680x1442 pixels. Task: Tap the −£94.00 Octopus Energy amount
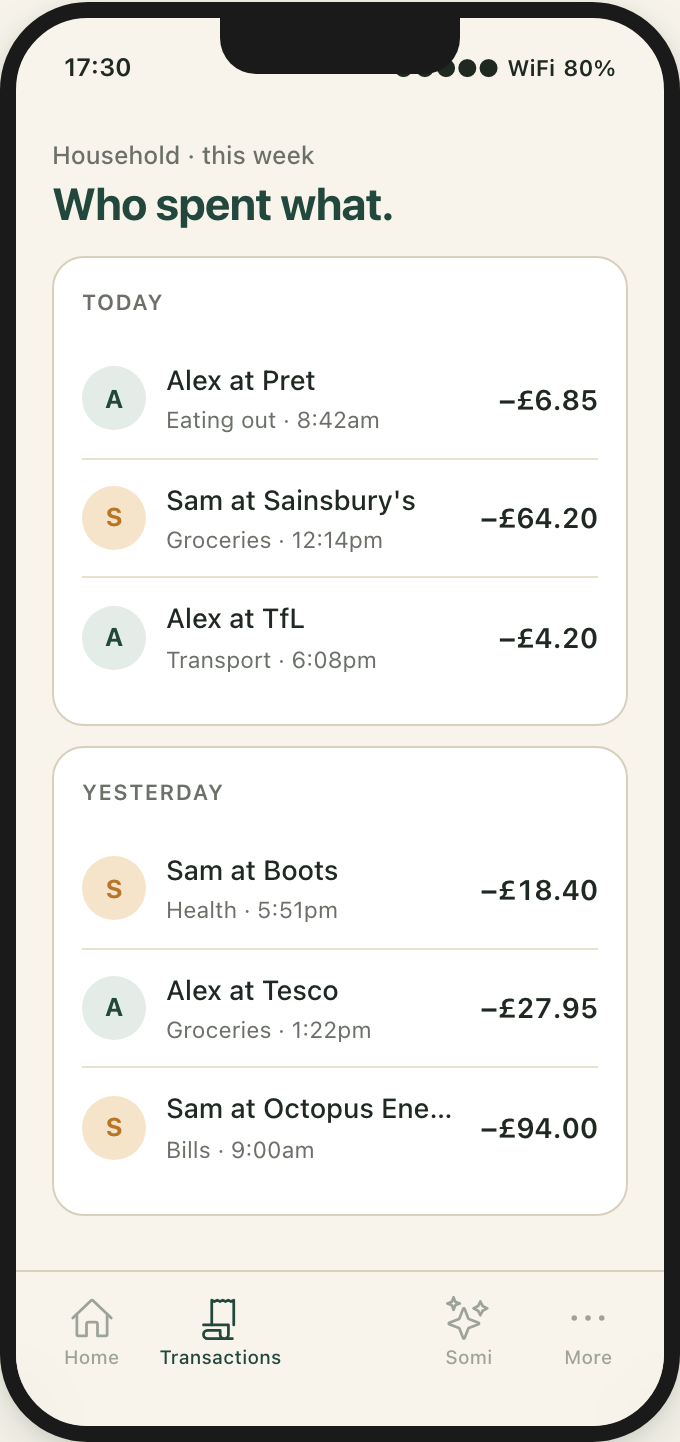click(546, 1128)
